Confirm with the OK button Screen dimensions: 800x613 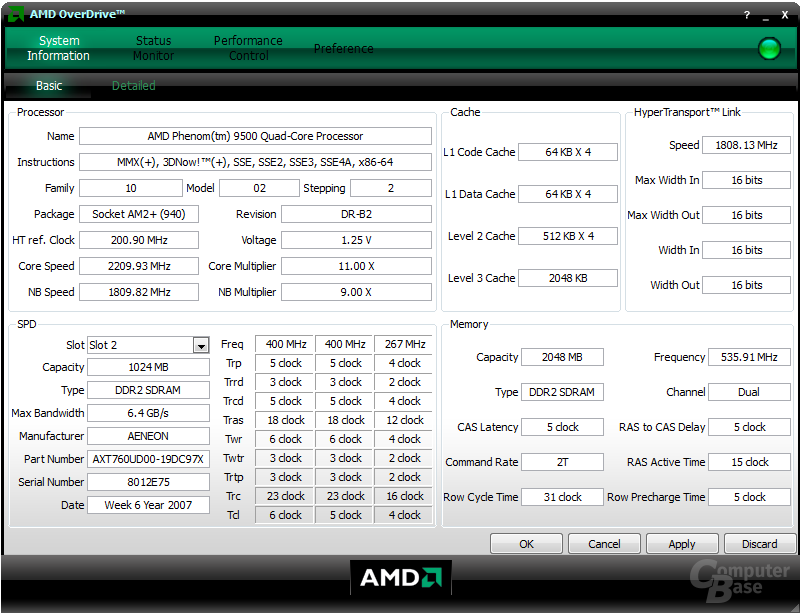pyautogui.click(x=526, y=544)
